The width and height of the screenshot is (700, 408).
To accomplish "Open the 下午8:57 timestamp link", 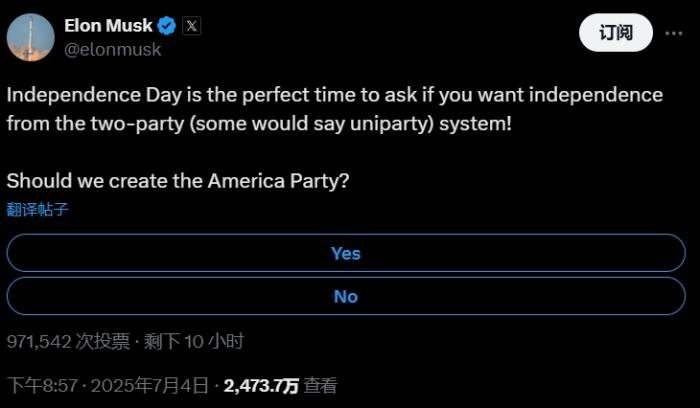I will pyautogui.click(x=43, y=385).
